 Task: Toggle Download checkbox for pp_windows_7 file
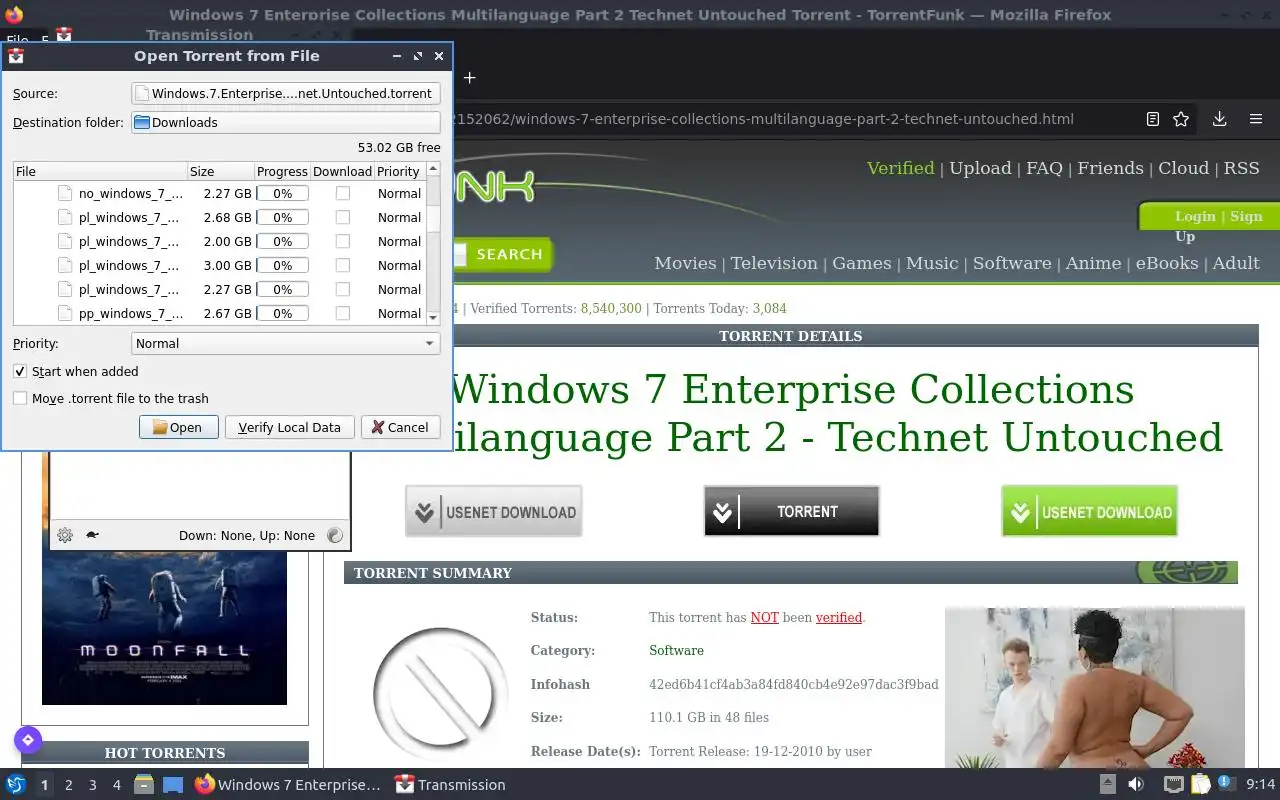343,313
